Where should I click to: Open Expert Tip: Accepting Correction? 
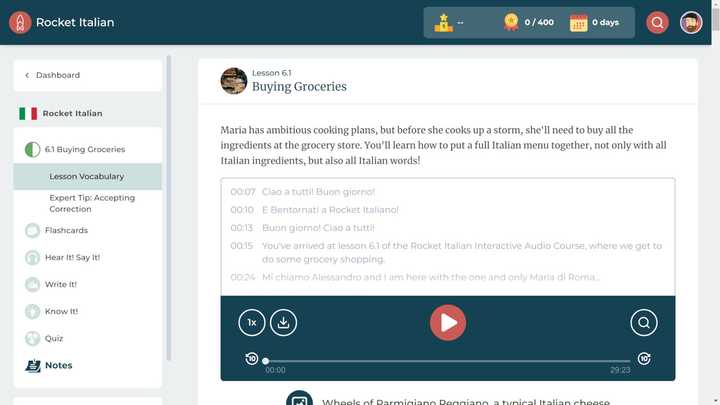point(92,203)
